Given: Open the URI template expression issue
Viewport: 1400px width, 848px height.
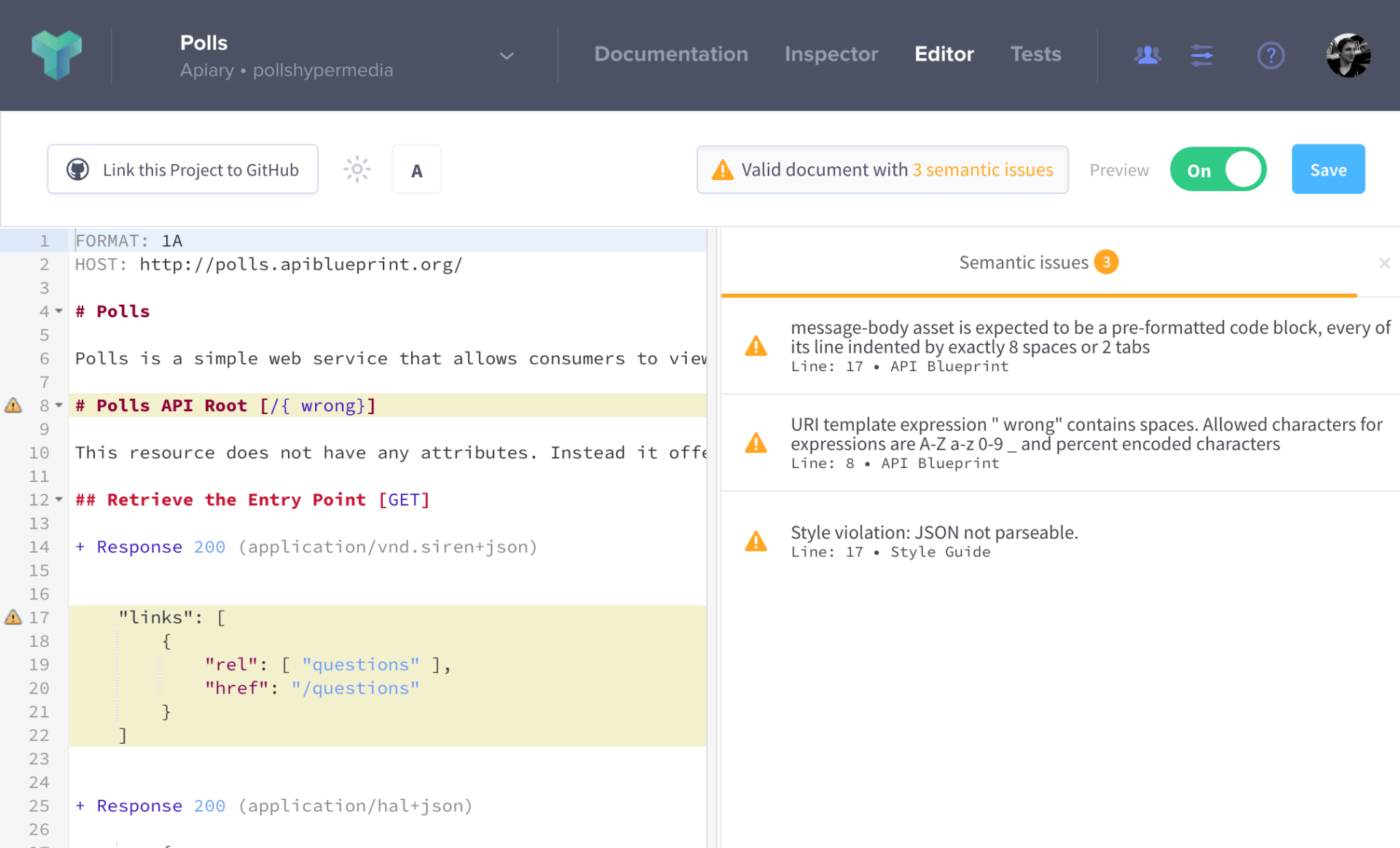Looking at the screenshot, I should point(1060,443).
